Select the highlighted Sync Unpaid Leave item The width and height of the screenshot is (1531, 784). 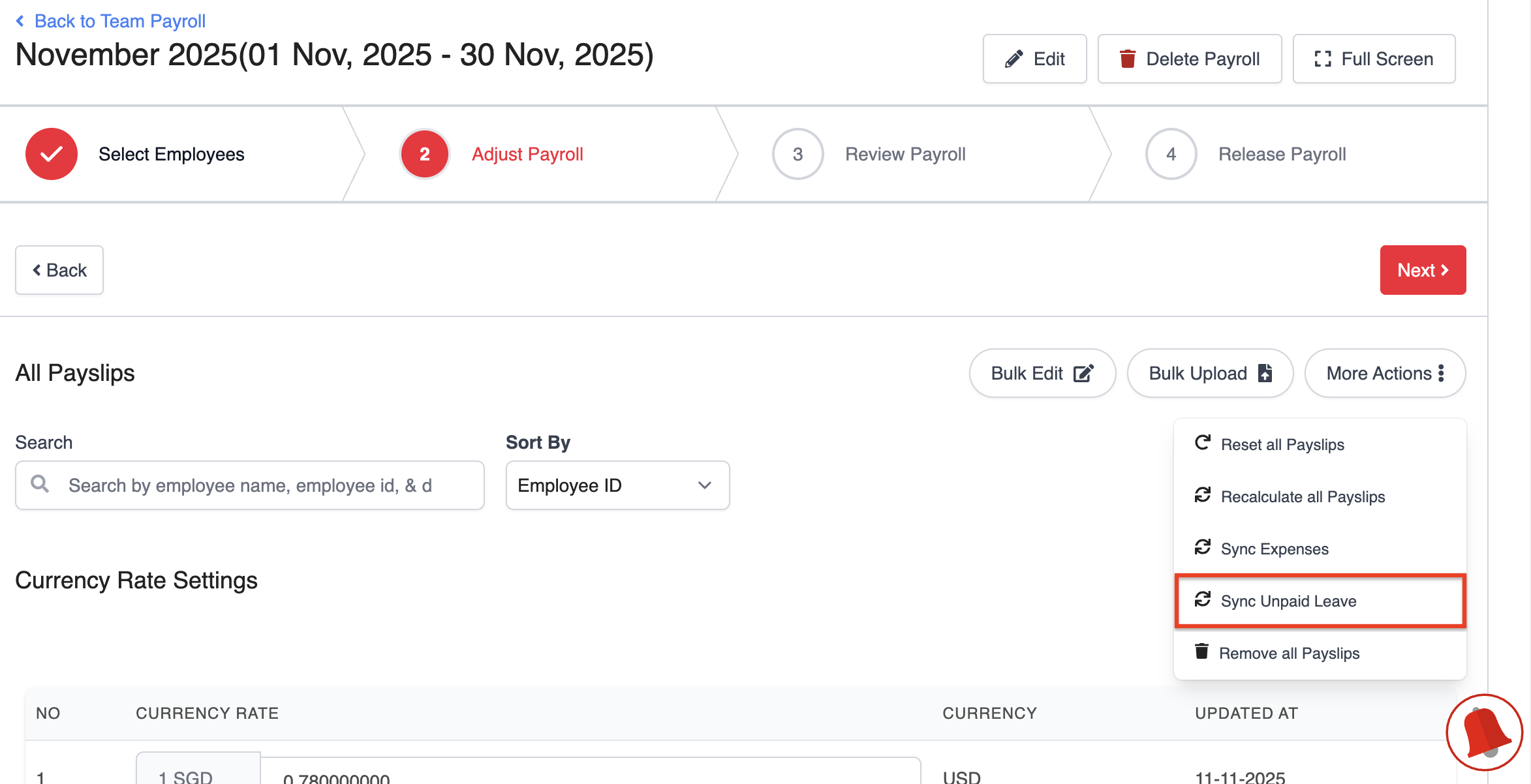(1288, 601)
